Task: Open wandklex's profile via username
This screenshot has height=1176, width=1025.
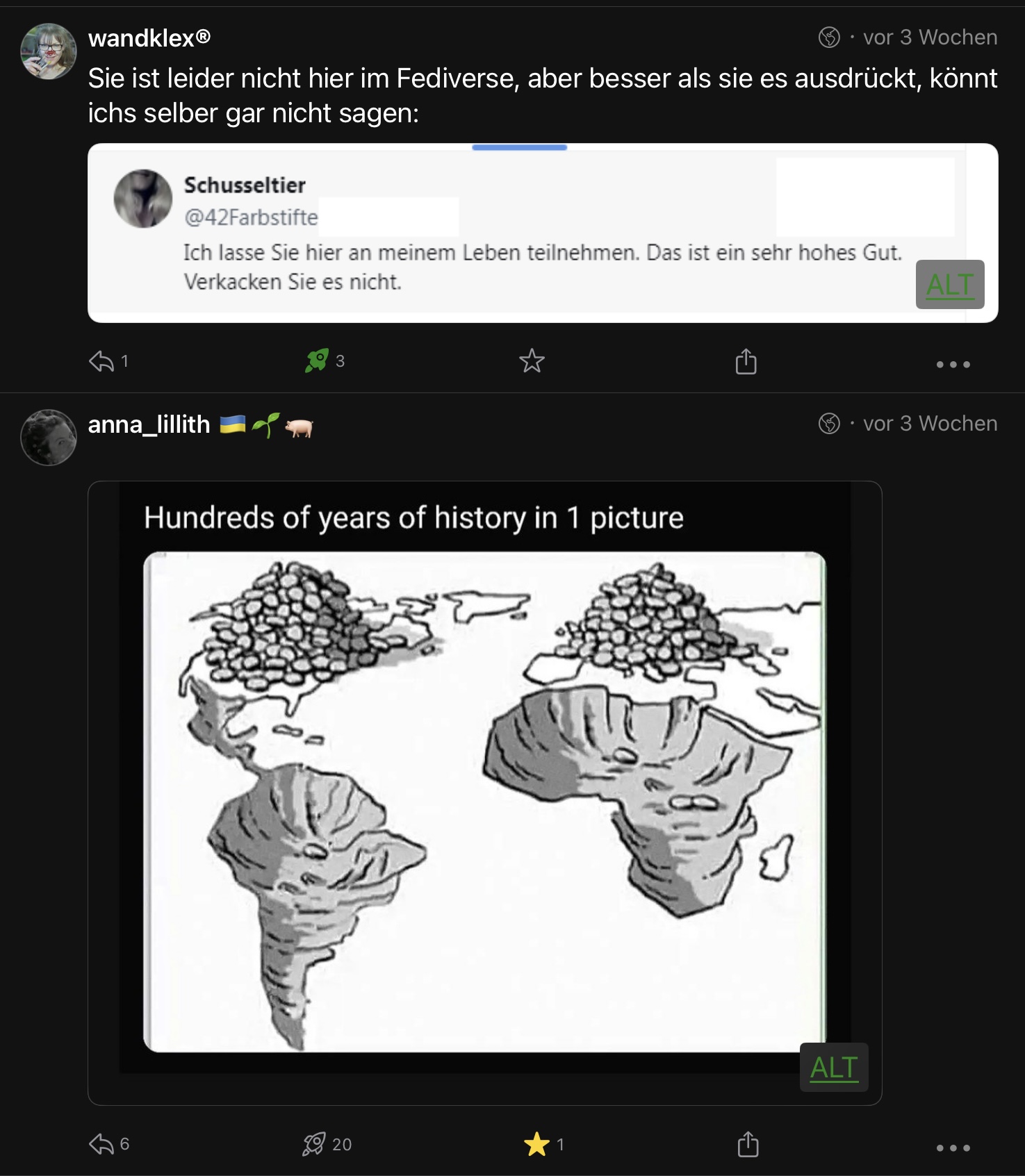Action: [149, 38]
